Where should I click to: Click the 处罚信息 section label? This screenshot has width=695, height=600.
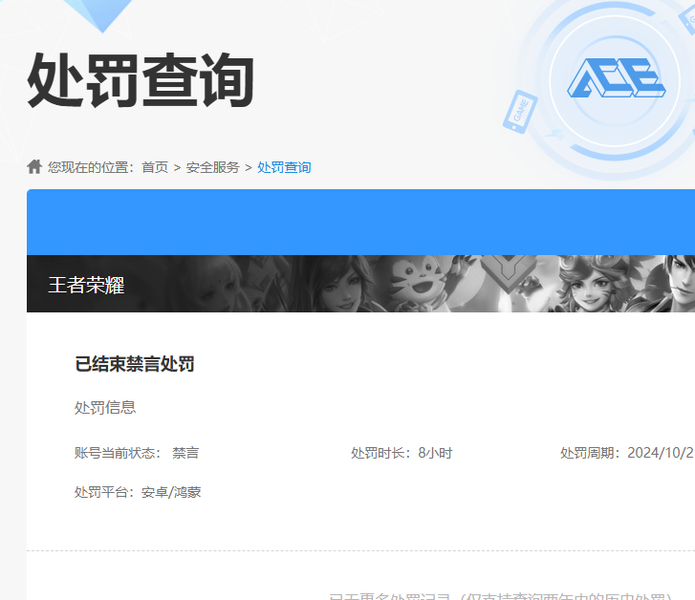click(x=105, y=407)
